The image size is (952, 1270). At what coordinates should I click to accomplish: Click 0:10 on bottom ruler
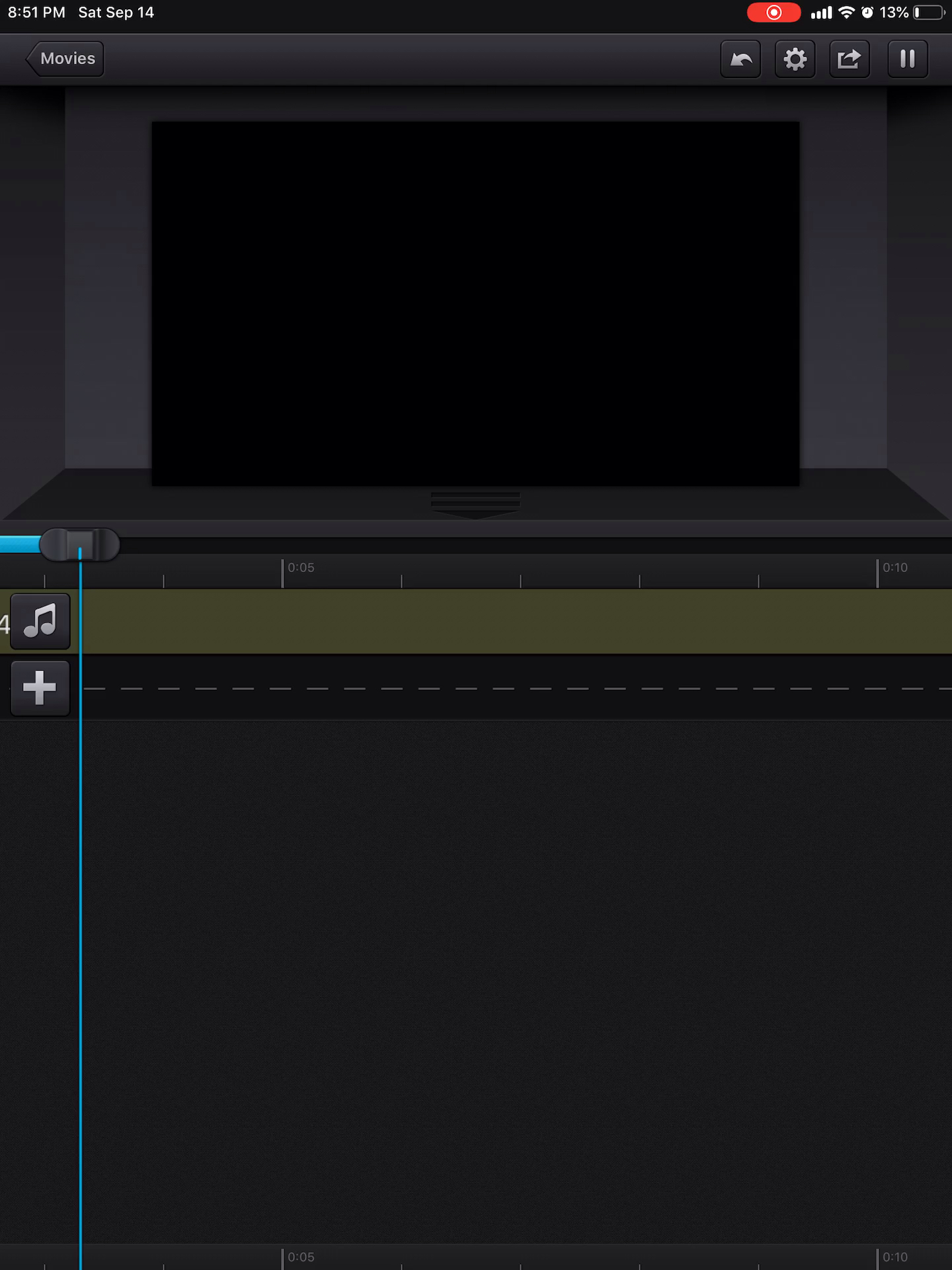[x=895, y=1257]
